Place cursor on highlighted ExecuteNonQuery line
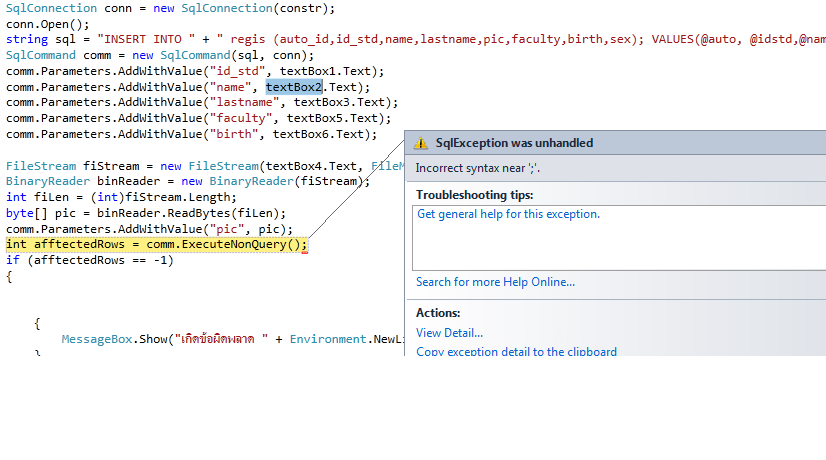 156,245
